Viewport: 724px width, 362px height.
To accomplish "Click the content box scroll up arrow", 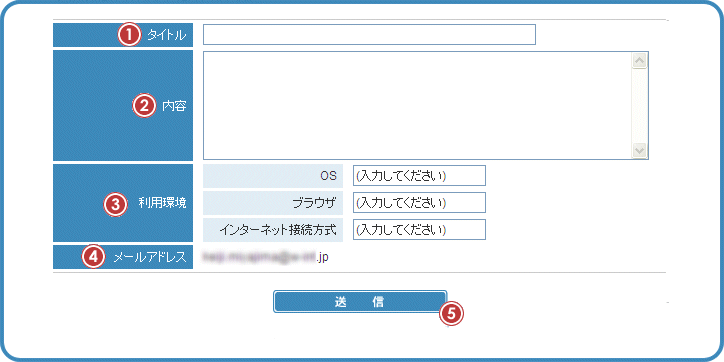I will pos(640,61).
